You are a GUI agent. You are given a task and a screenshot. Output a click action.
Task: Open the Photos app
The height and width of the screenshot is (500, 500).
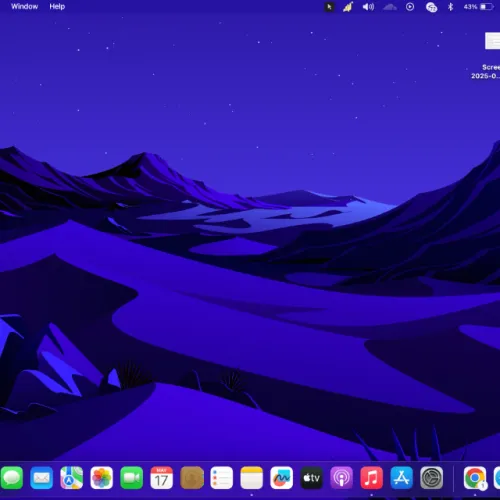101,478
